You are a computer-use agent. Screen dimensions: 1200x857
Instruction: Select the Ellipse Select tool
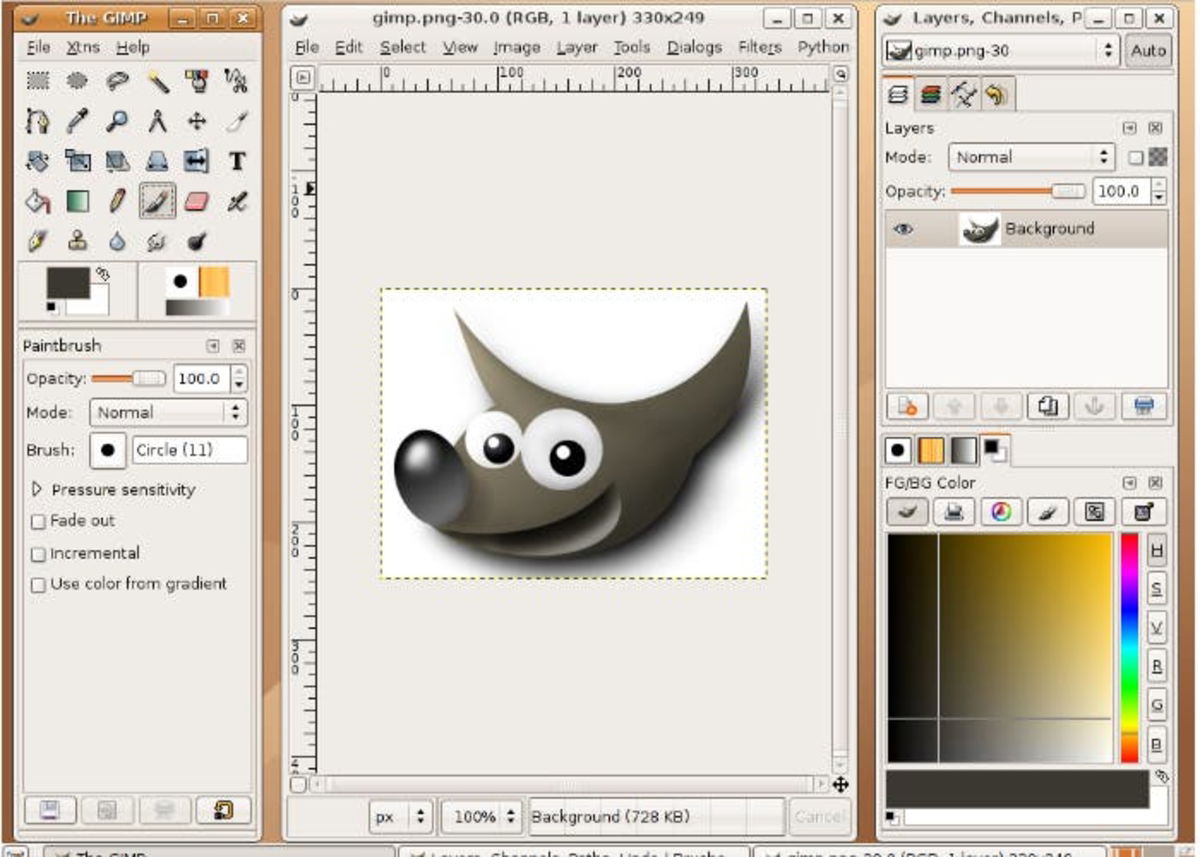click(77, 82)
